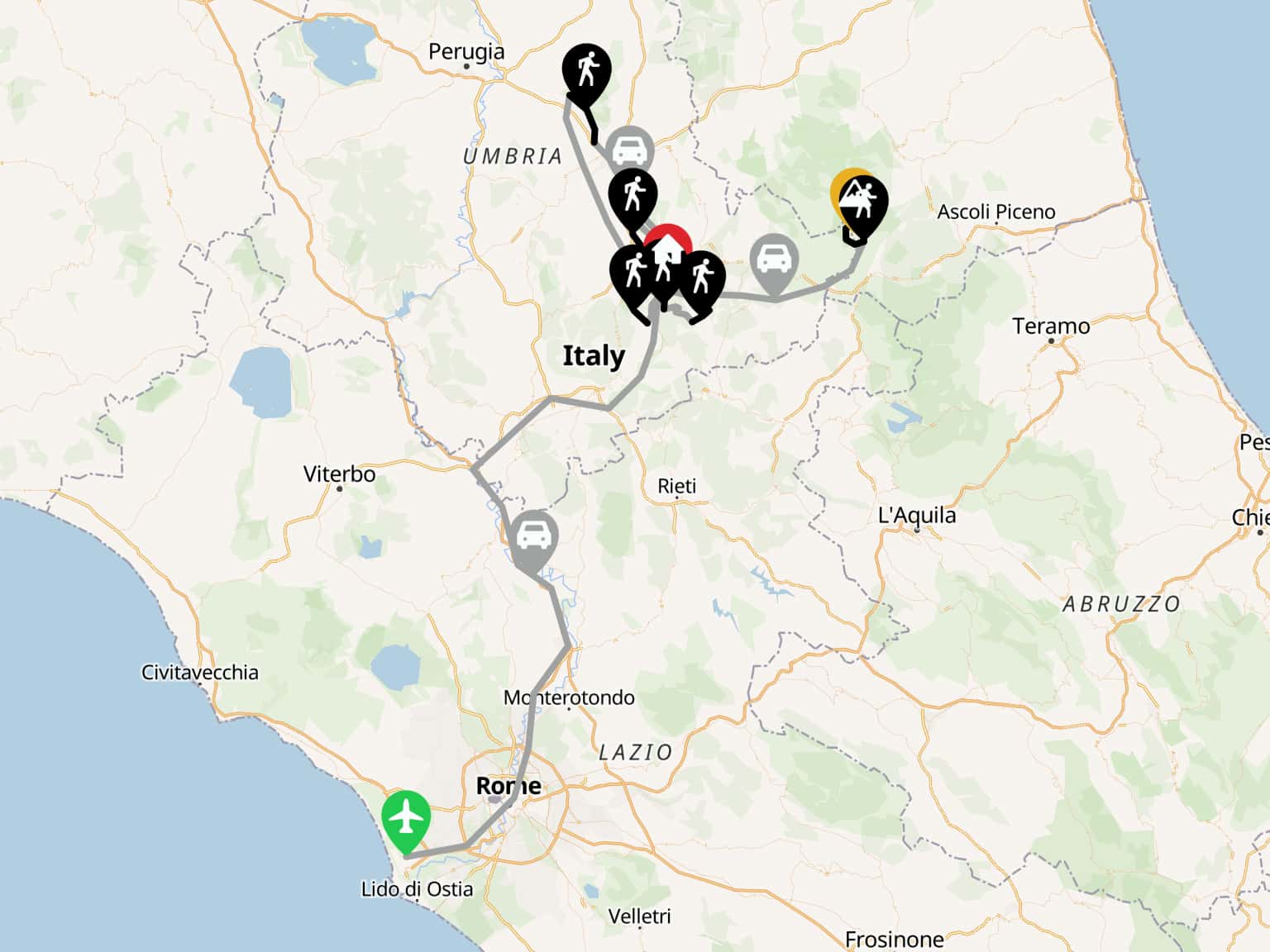The width and height of the screenshot is (1270, 952).
Task: Select the hiking pin directly above the home marker
Action: coord(633,198)
